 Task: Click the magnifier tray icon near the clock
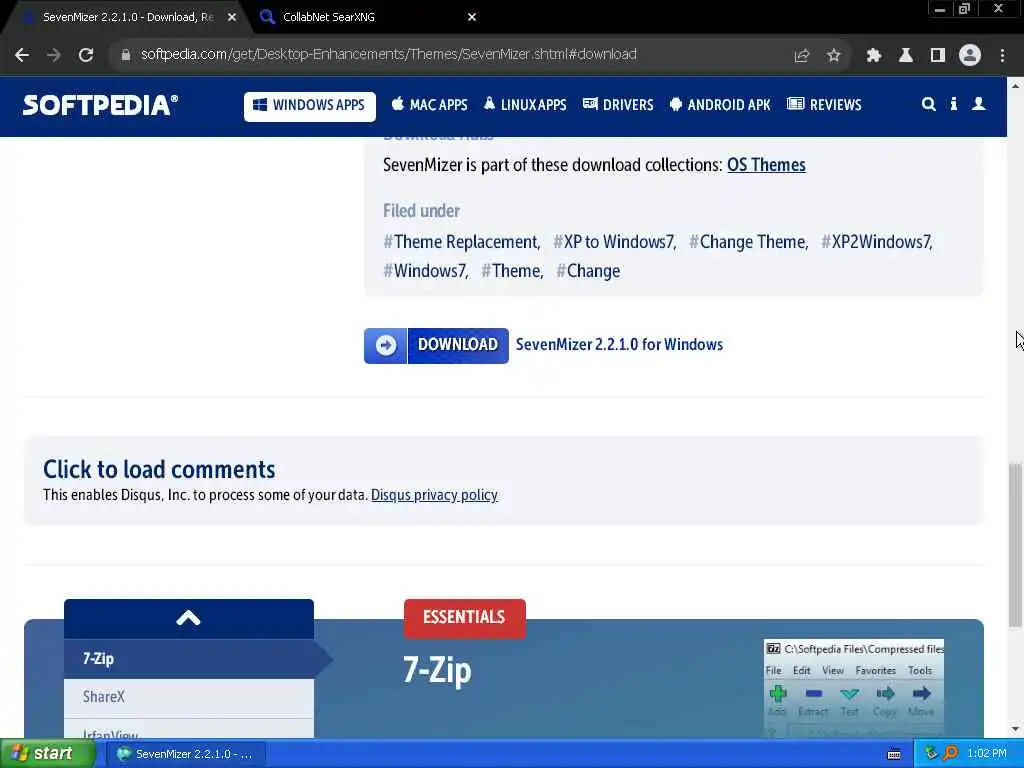coord(950,754)
